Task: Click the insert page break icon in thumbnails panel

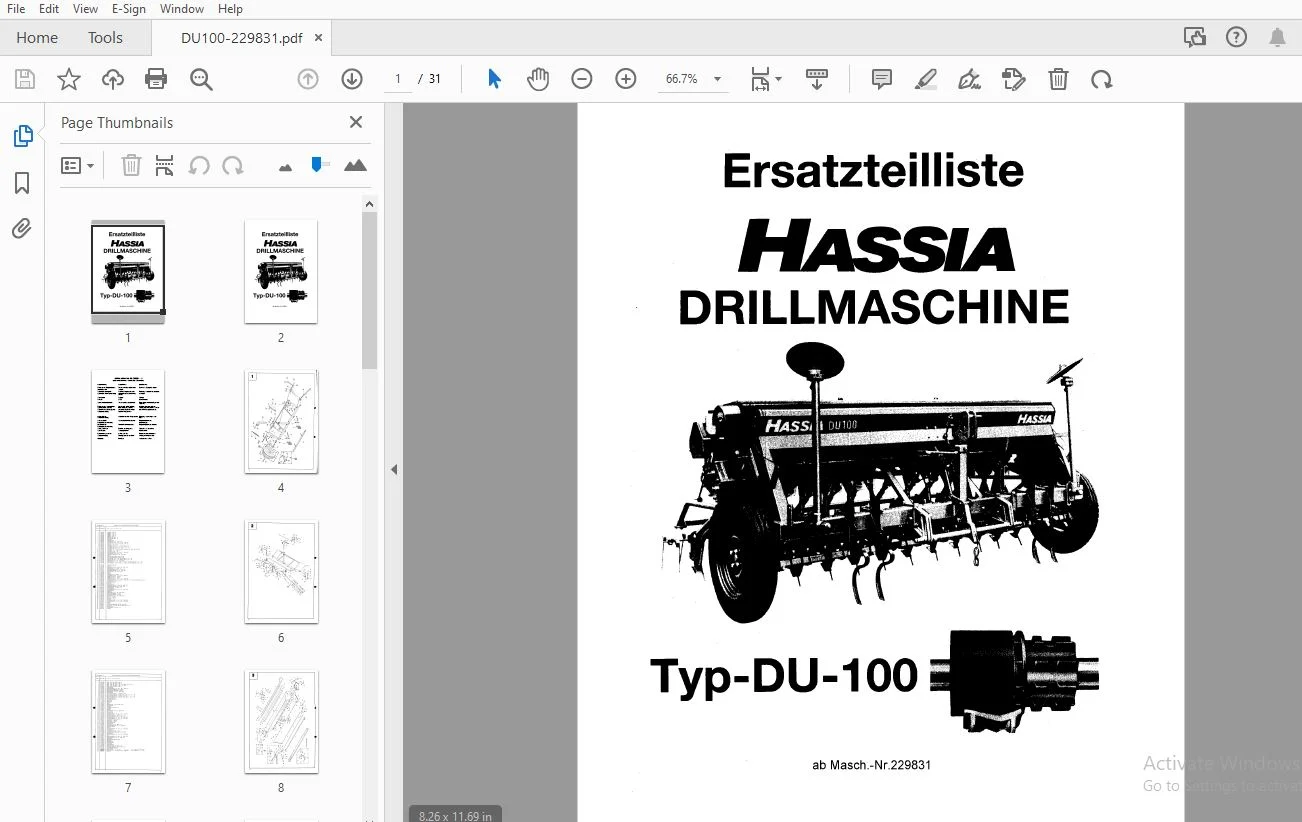Action: (165, 165)
